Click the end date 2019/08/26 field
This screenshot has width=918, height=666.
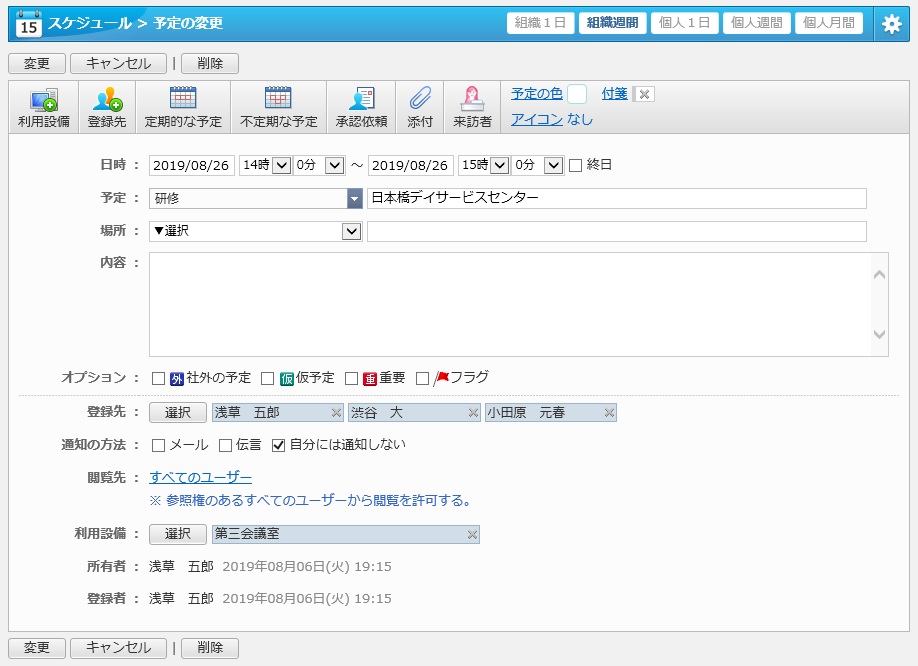[x=410, y=166]
